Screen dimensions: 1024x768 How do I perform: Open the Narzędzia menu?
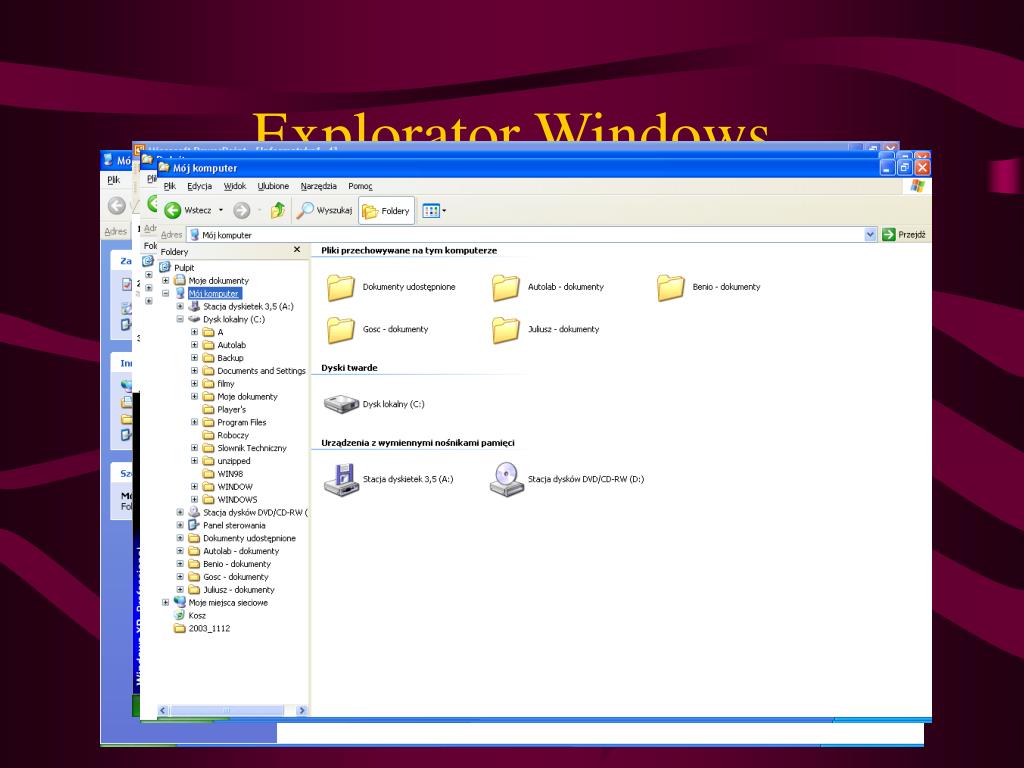pos(319,186)
